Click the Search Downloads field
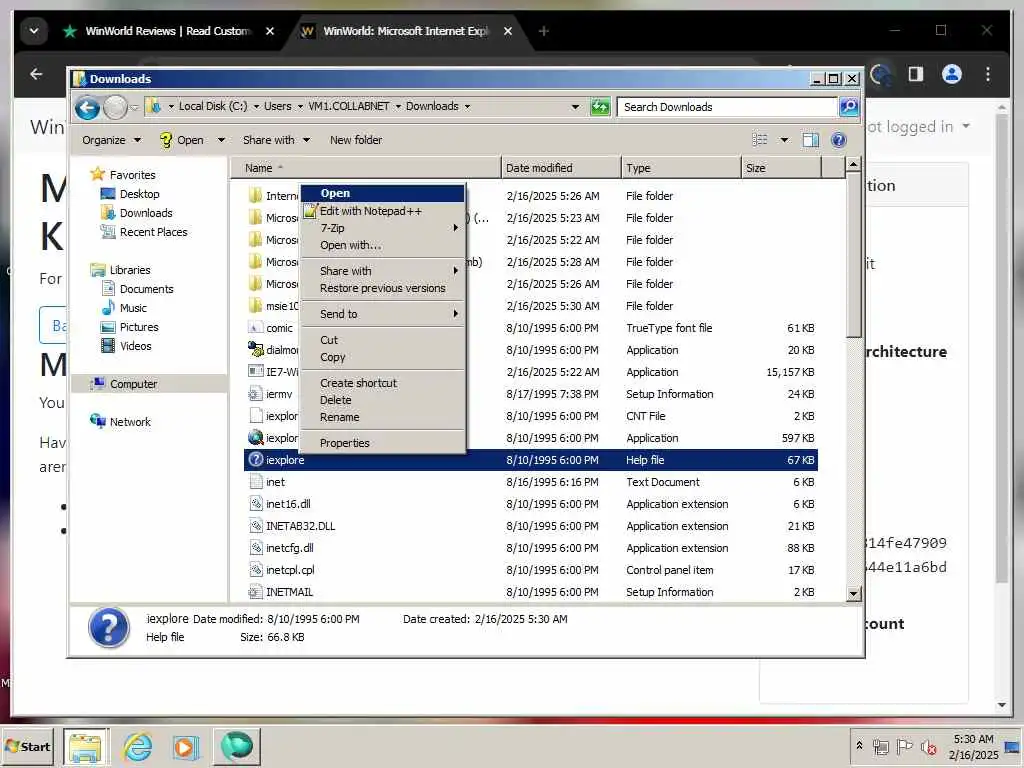The width and height of the screenshot is (1024, 768). pyautogui.click(x=728, y=106)
